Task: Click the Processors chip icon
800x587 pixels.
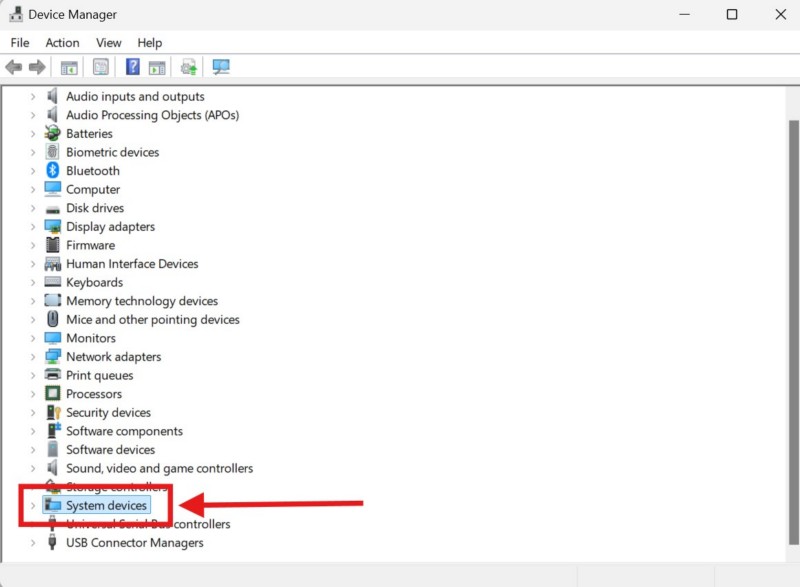Action: [53, 394]
